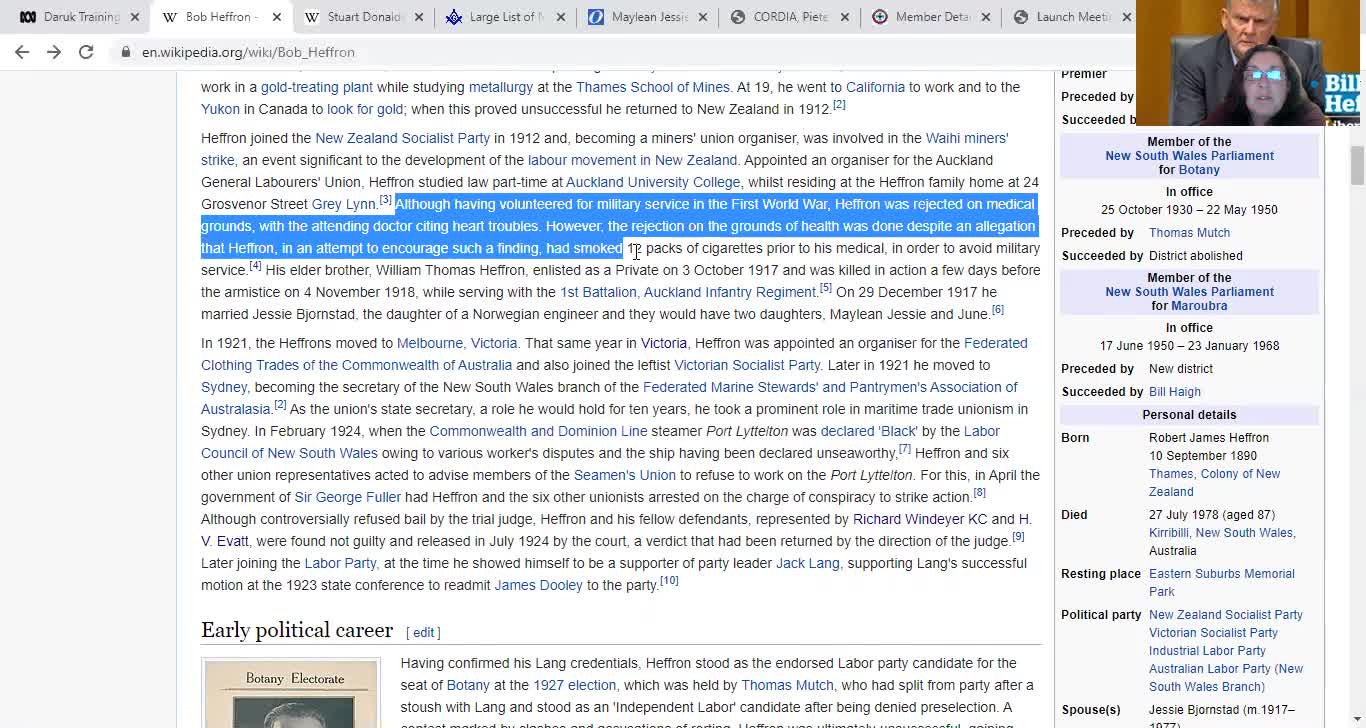The height and width of the screenshot is (728, 1366).
Task: Open the Seamen's Union link
Action: coord(625,475)
